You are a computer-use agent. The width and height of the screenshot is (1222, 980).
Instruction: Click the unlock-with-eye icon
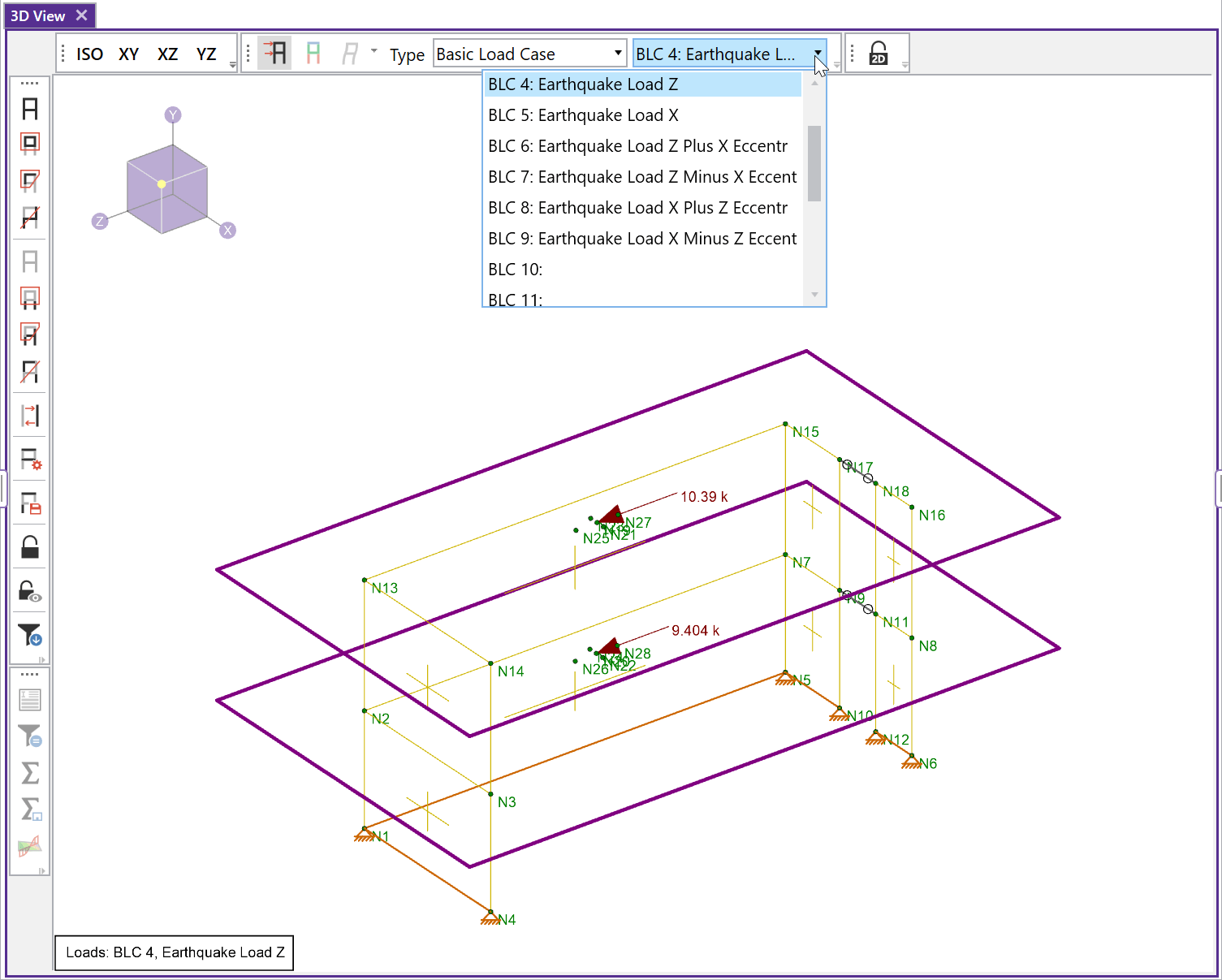(x=29, y=590)
